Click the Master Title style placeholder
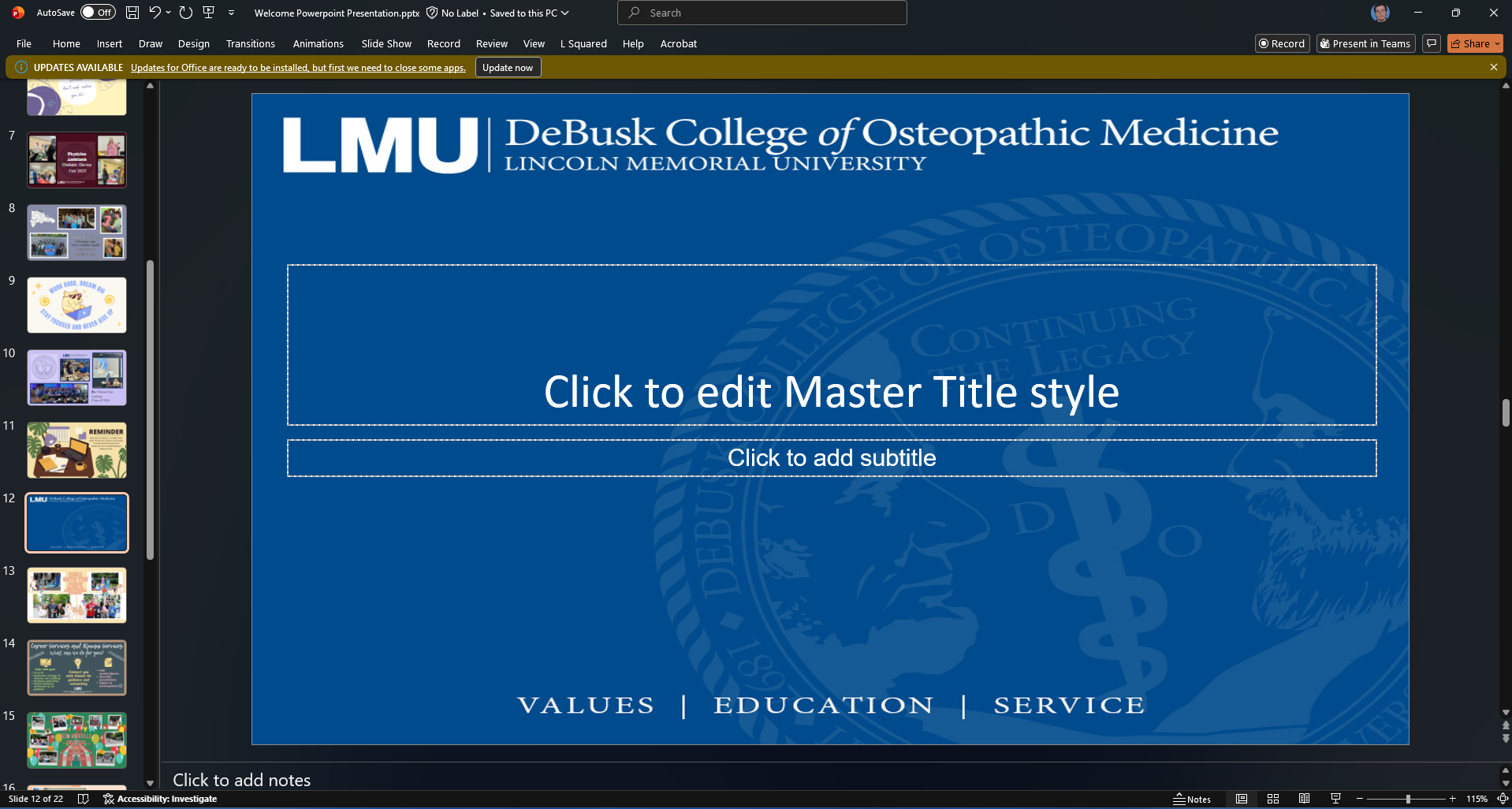Screen dimensions: 1512x809 (x=832, y=345)
